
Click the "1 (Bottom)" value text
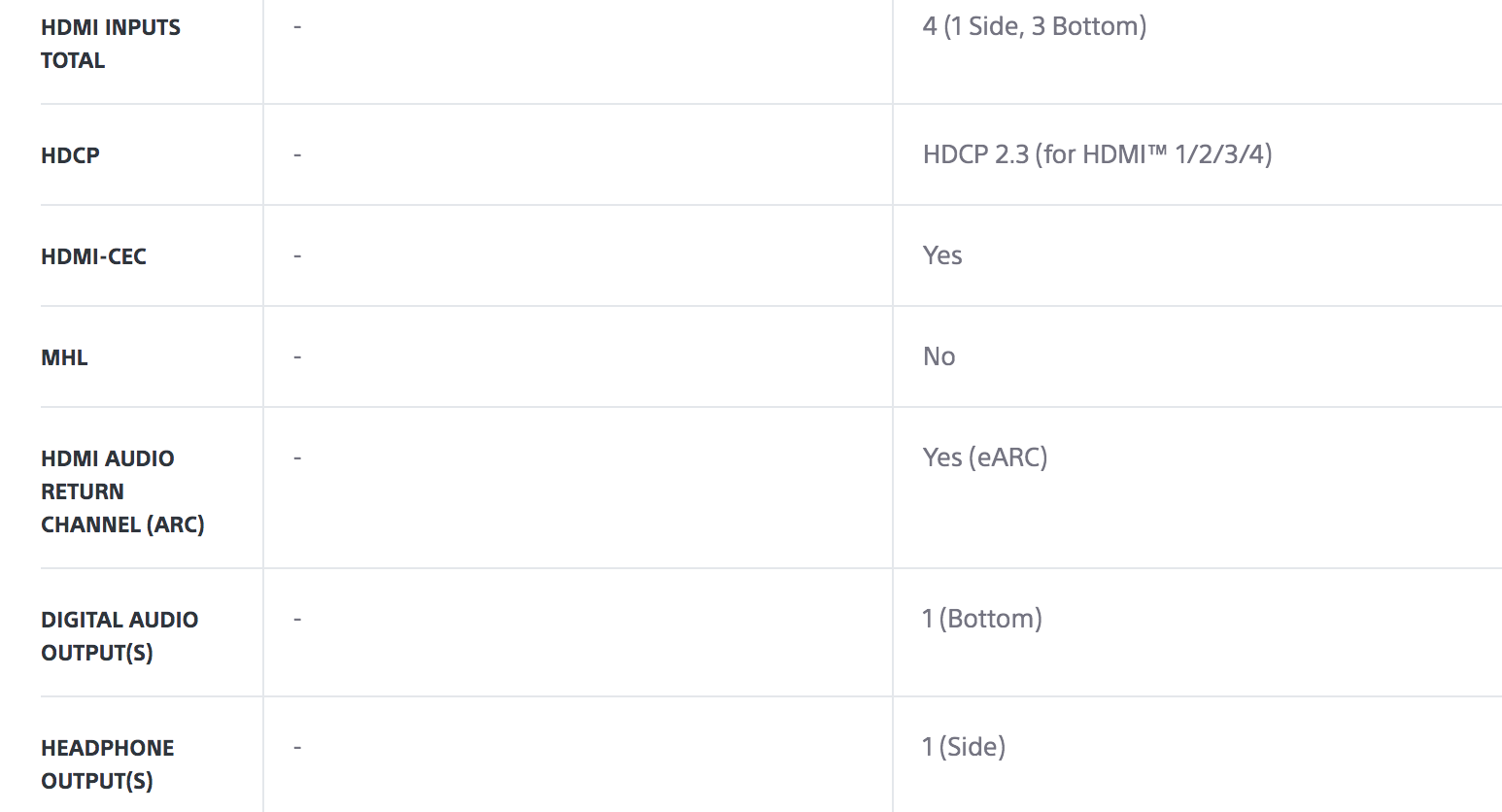click(981, 619)
